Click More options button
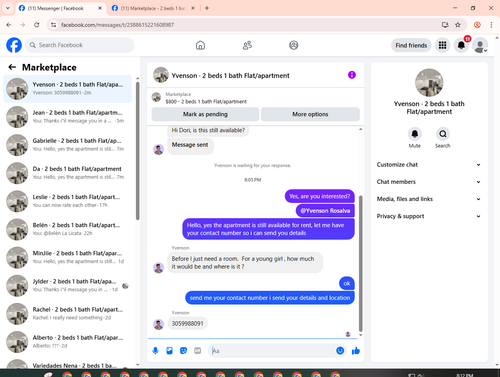 [310, 114]
